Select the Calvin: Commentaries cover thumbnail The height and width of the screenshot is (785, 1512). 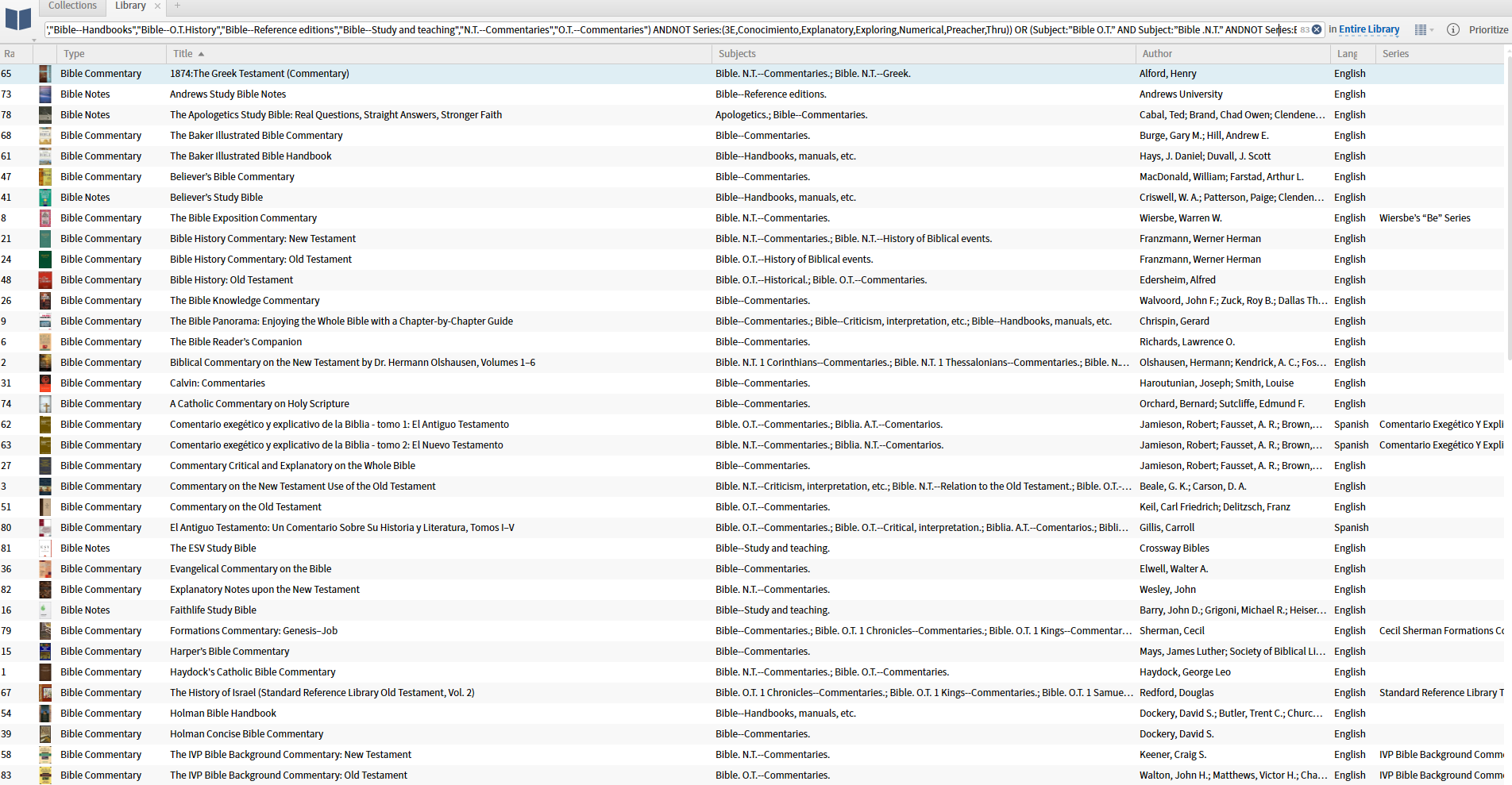(x=45, y=383)
